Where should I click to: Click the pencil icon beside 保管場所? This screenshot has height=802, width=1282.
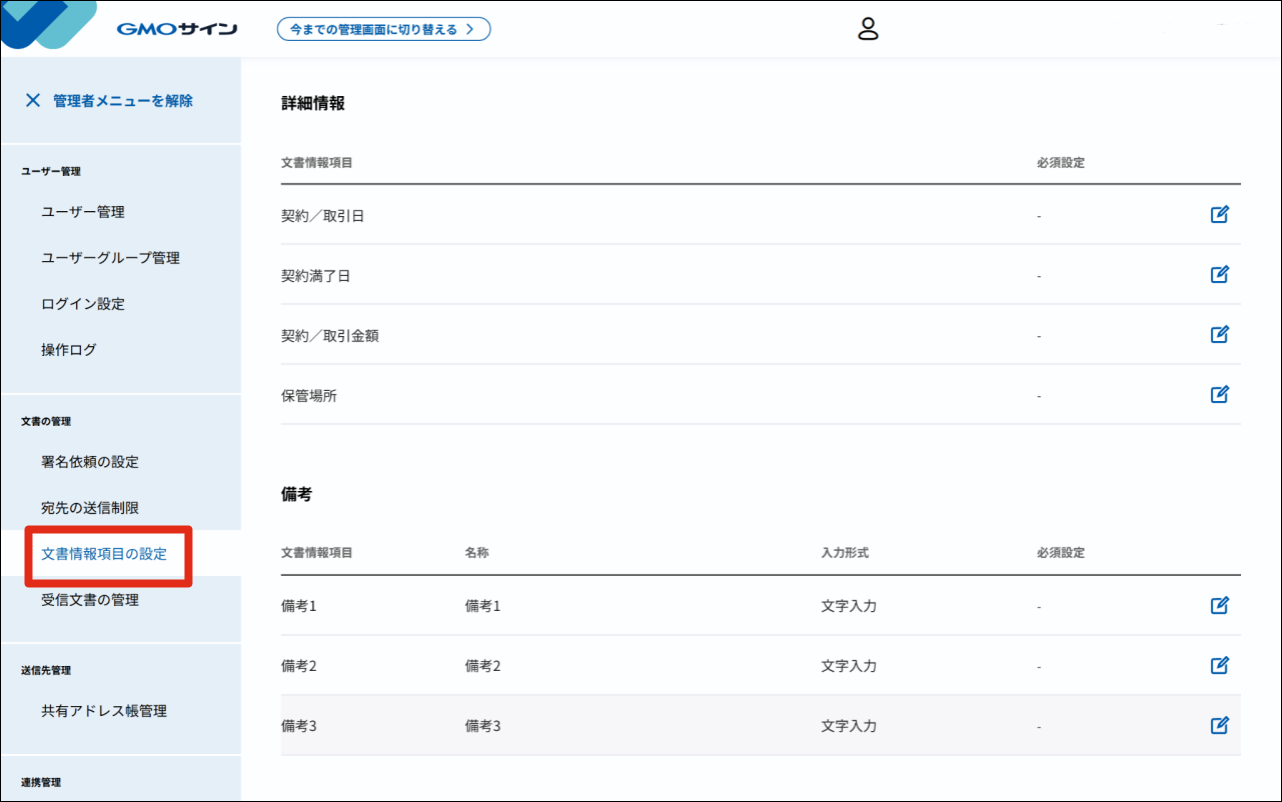pos(1220,394)
